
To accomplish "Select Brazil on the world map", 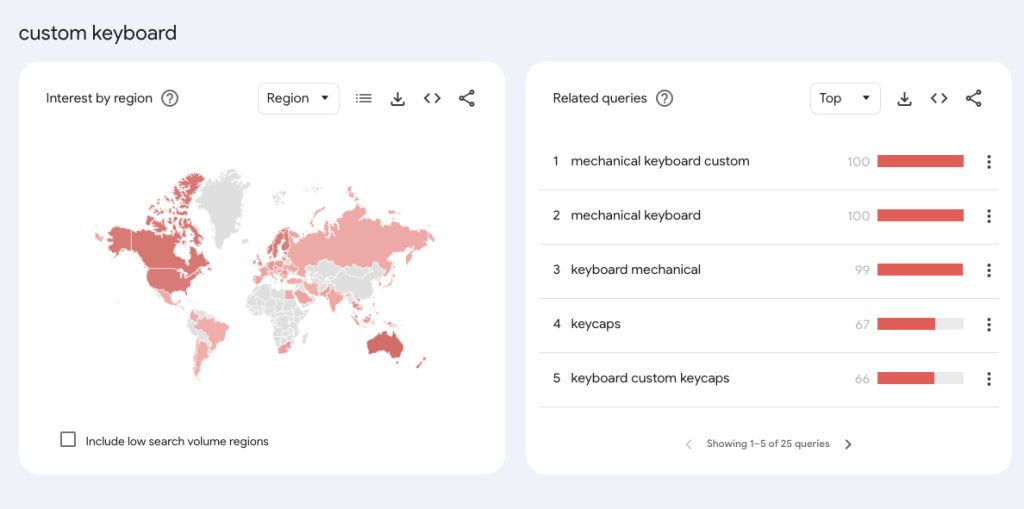I will point(212,330).
